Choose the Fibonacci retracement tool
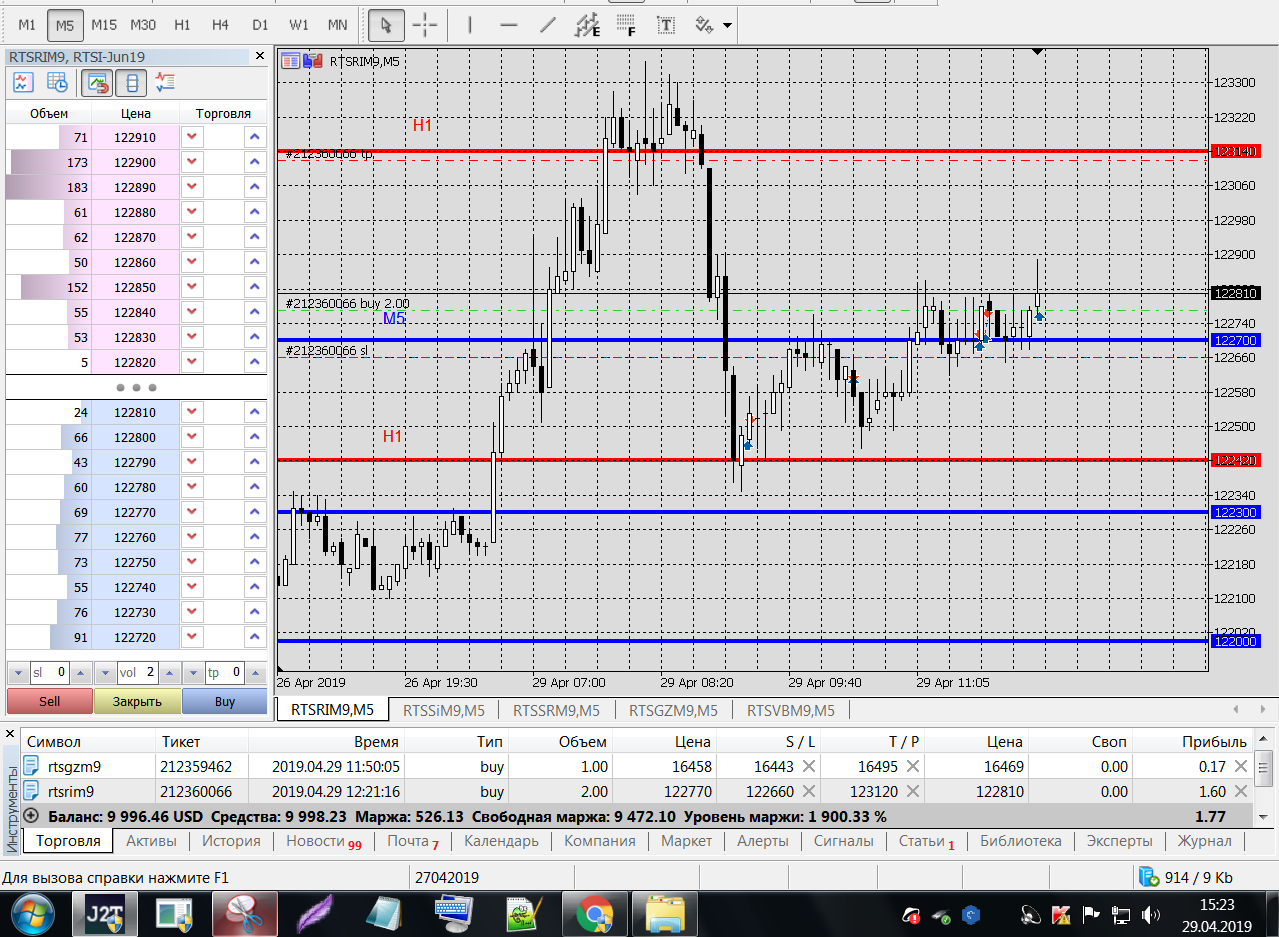1279x937 pixels. click(626, 24)
